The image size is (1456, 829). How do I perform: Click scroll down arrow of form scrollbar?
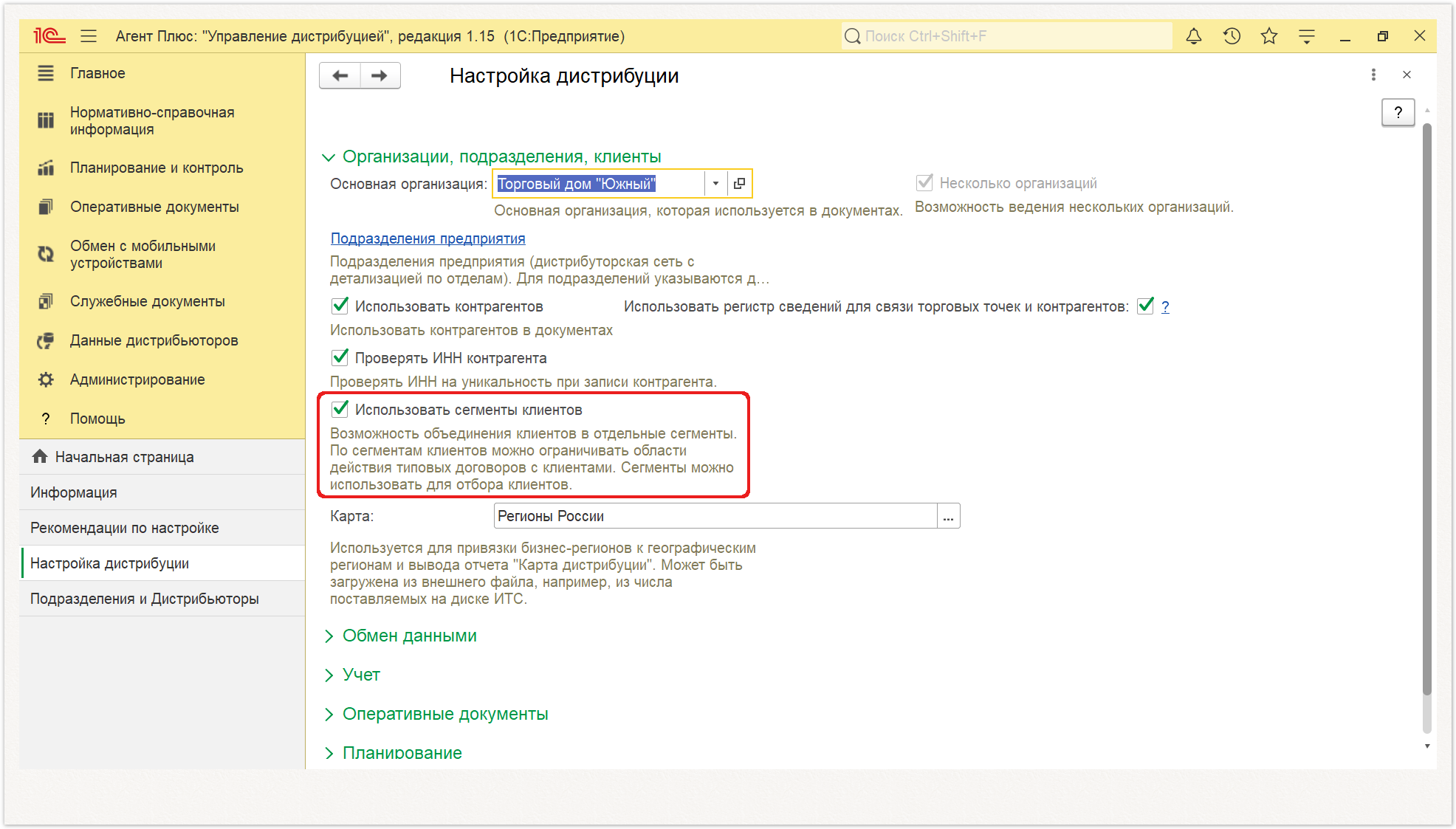[x=1427, y=746]
